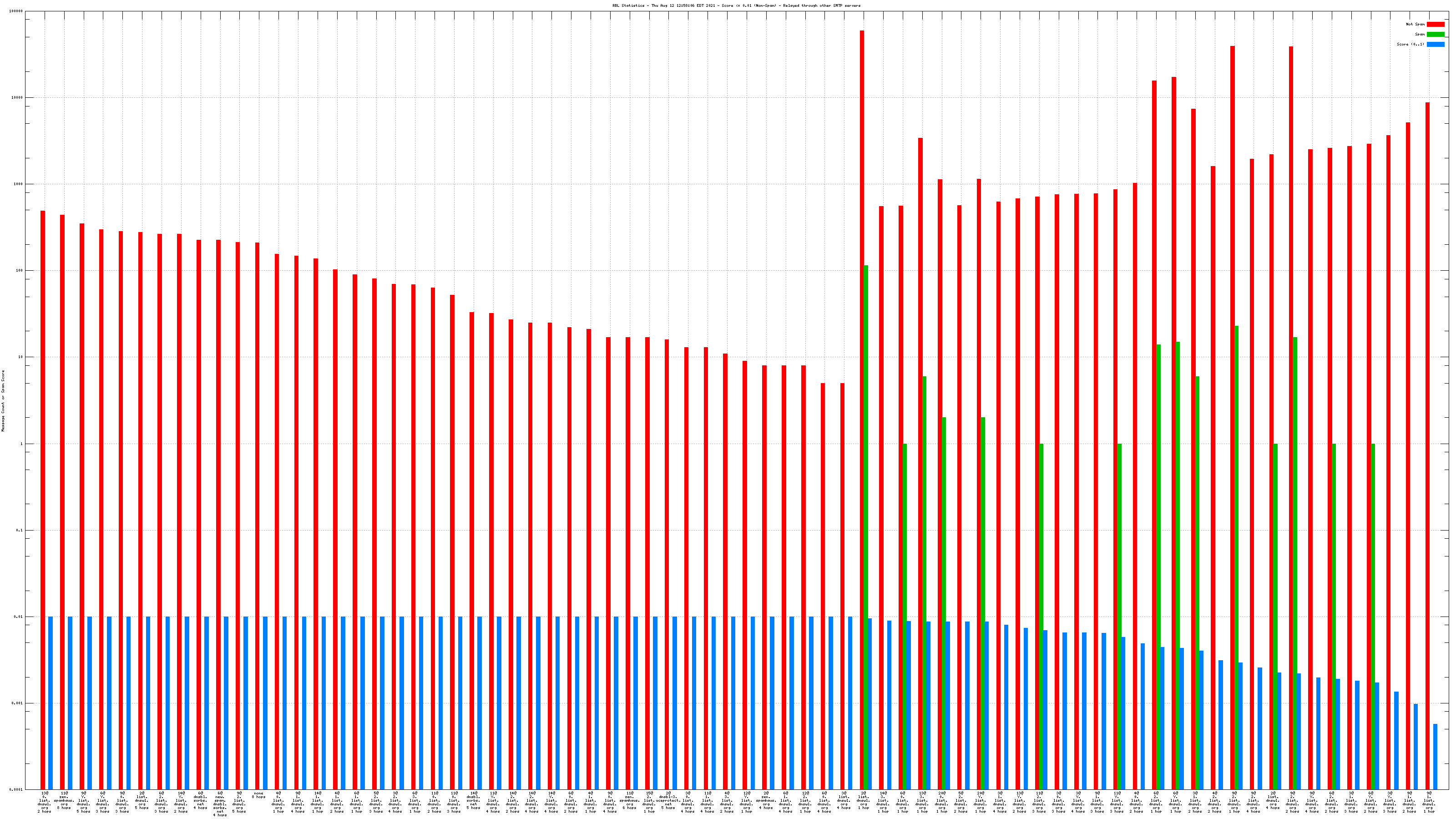1456x819 pixels.
Task: Click the 10000 y-axis tick label
Action: pyautogui.click(x=18, y=98)
